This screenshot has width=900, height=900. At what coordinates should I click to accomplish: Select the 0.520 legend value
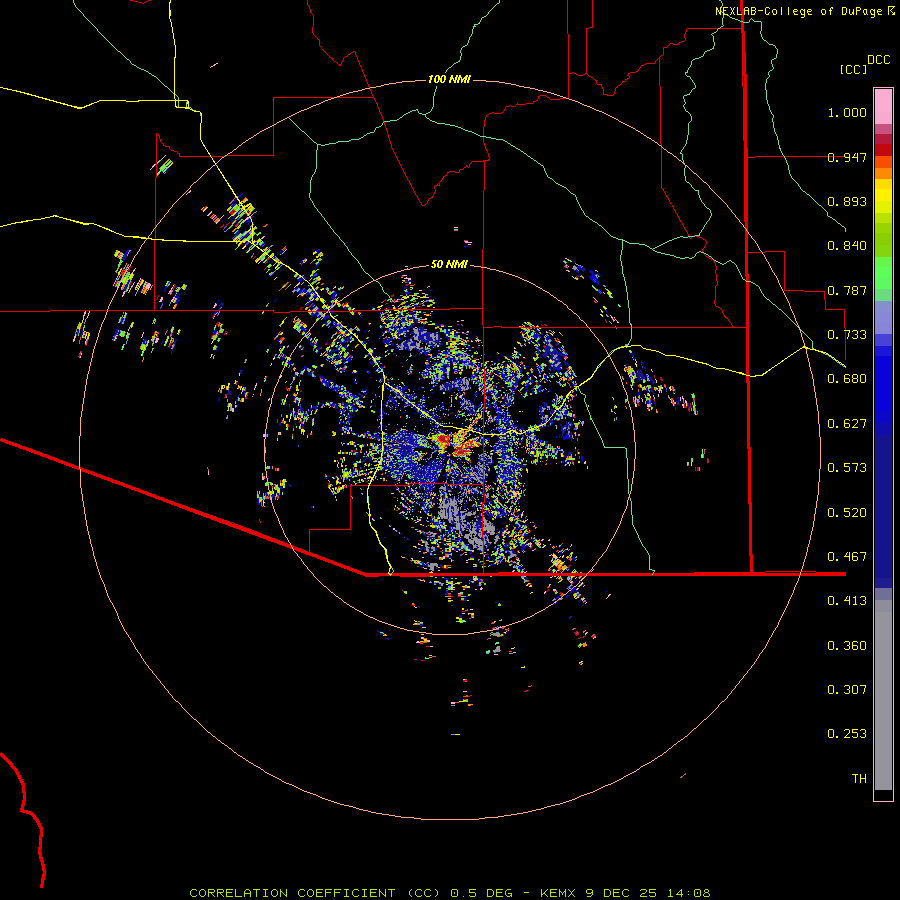(x=847, y=513)
